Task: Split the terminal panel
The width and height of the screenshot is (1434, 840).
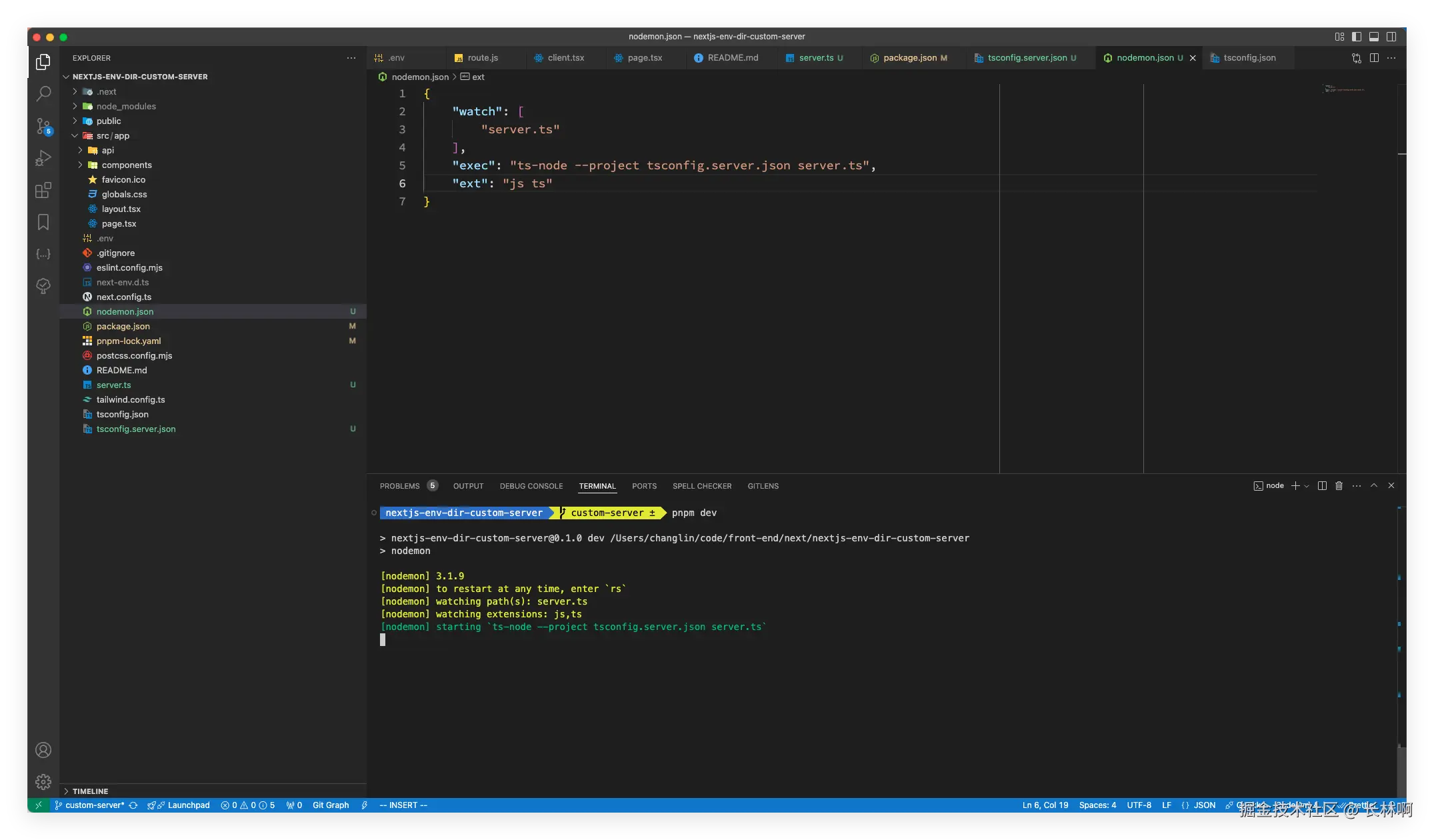Action: coord(1322,486)
